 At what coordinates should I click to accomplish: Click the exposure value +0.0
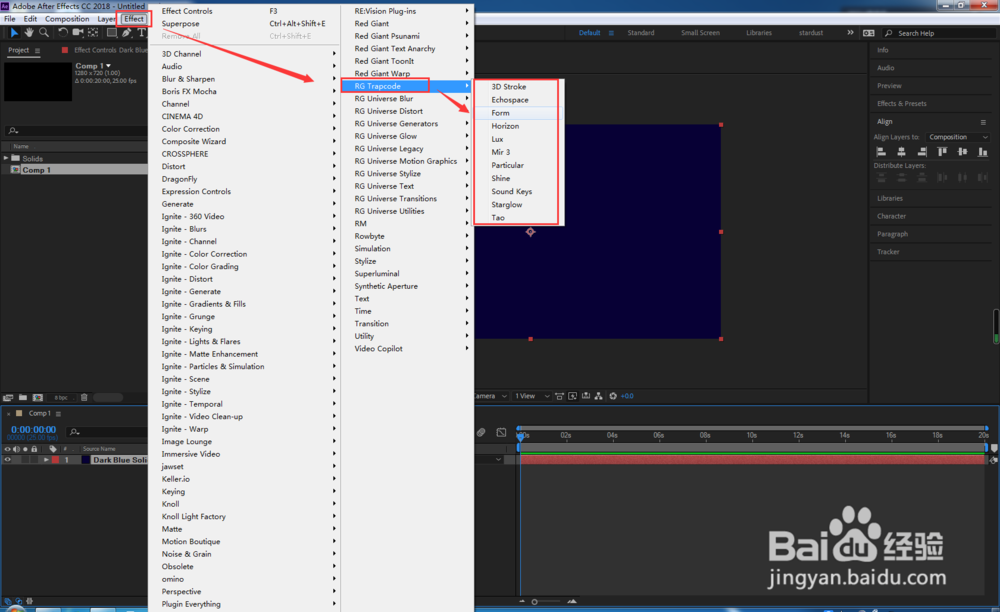point(627,396)
